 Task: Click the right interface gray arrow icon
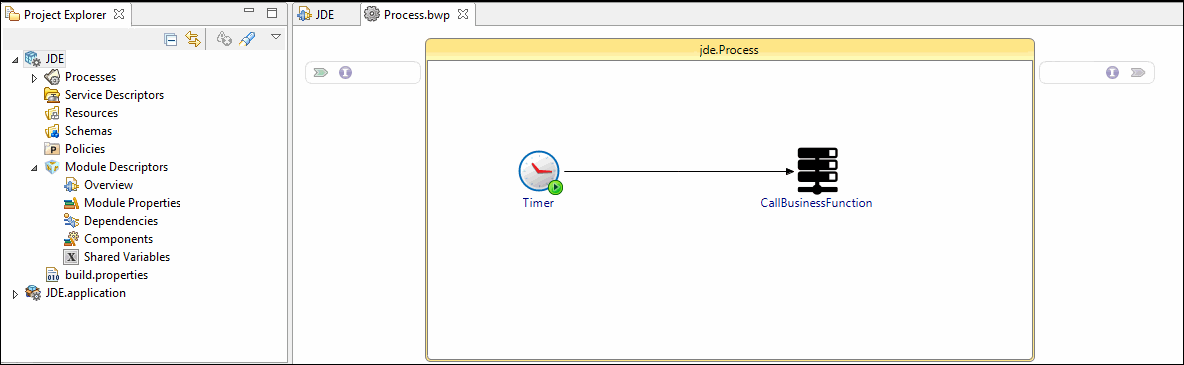1137,73
